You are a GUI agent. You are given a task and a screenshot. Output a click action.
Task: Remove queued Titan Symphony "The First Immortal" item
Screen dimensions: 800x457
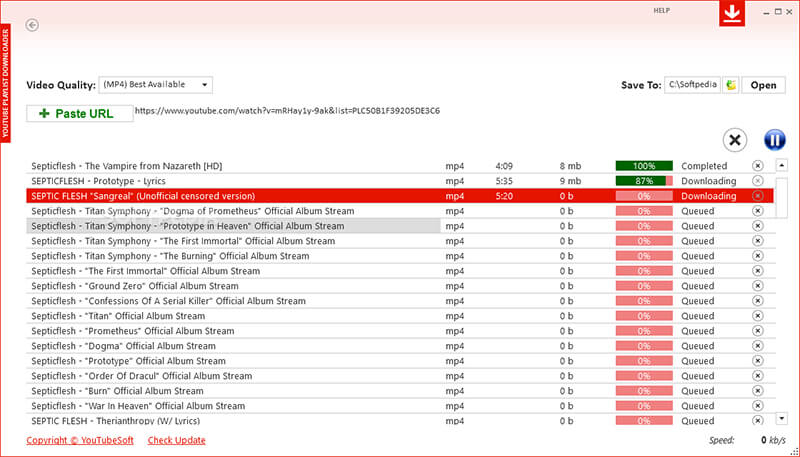[758, 241]
